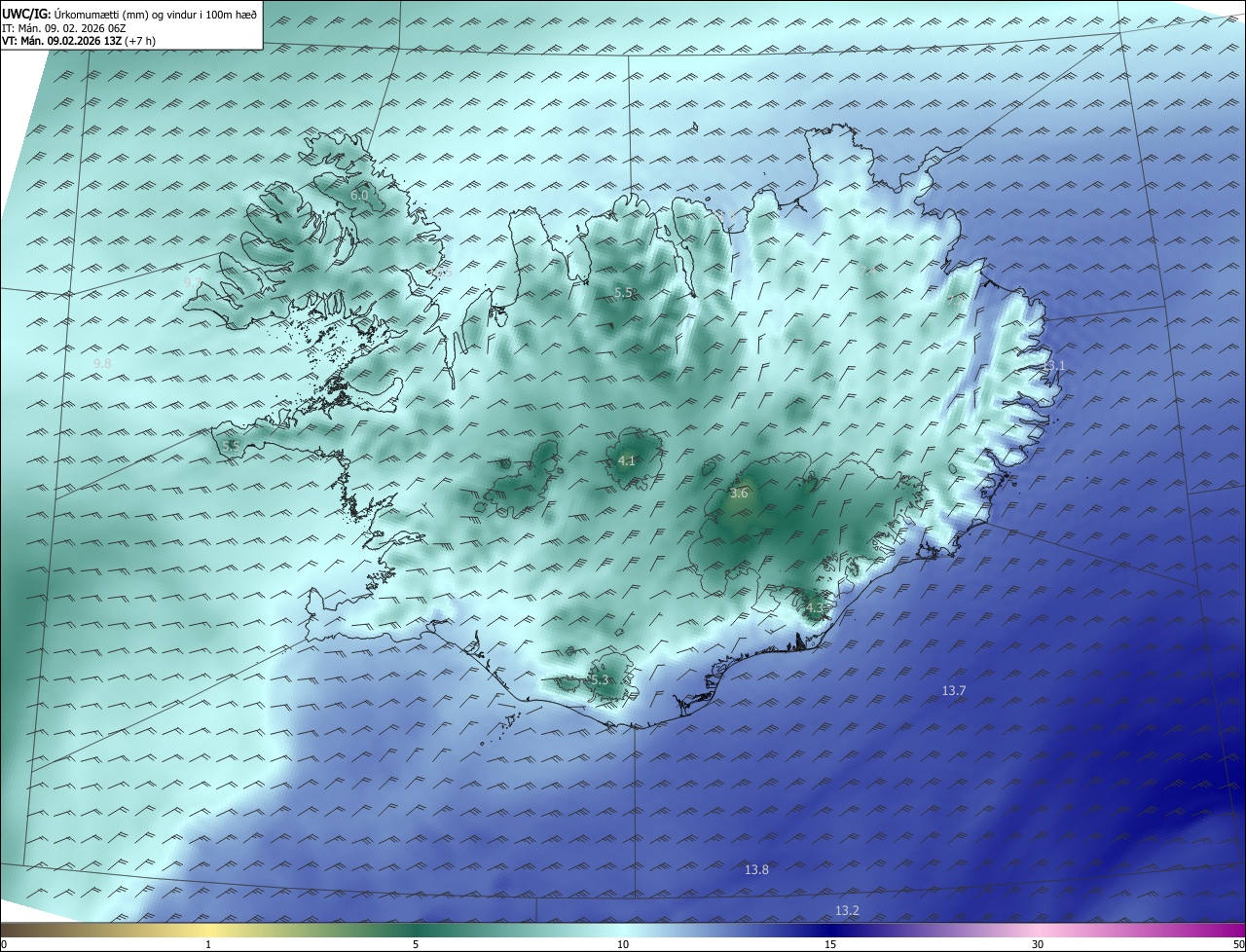Click the 9.8 value label

coord(102,363)
